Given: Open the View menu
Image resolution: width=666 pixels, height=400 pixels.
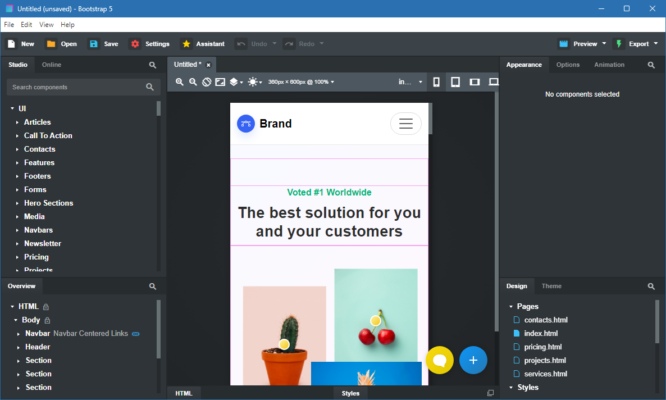Looking at the screenshot, I should pyautogui.click(x=46, y=25).
